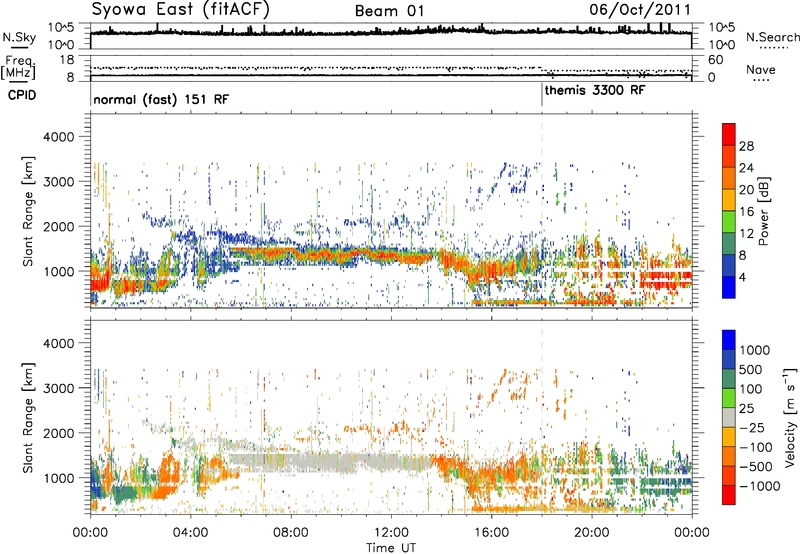
Task: Click the '12' tick on the Power colorbar
Action: (x=746, y=234)
